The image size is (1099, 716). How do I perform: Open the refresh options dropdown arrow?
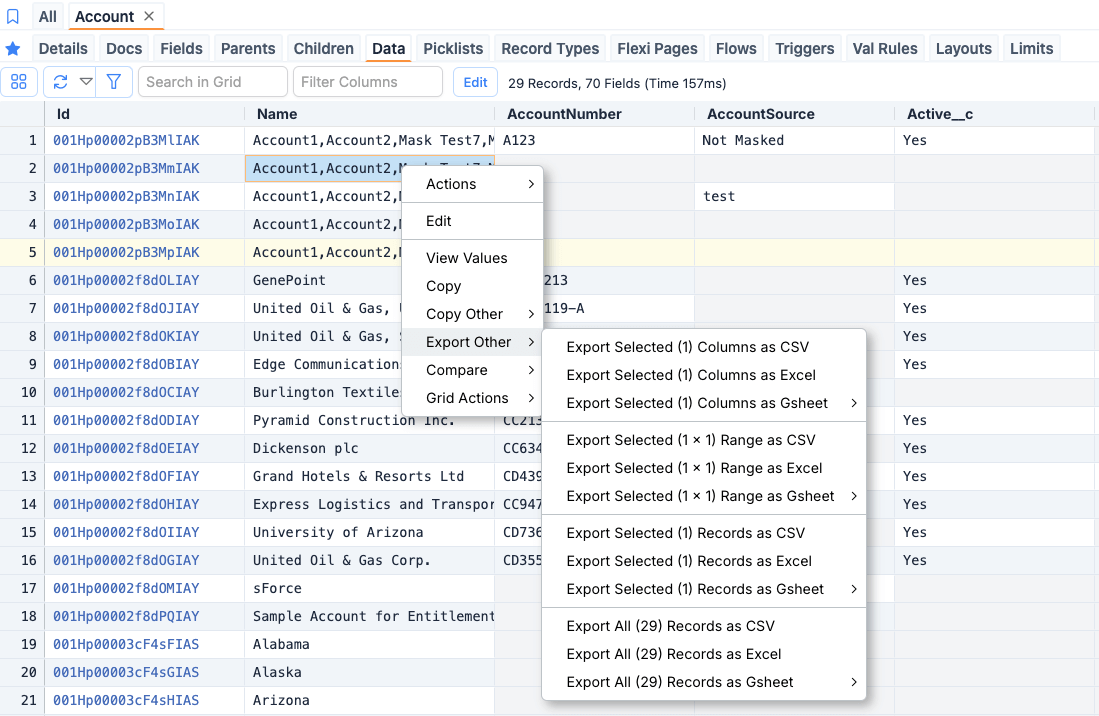87,82
